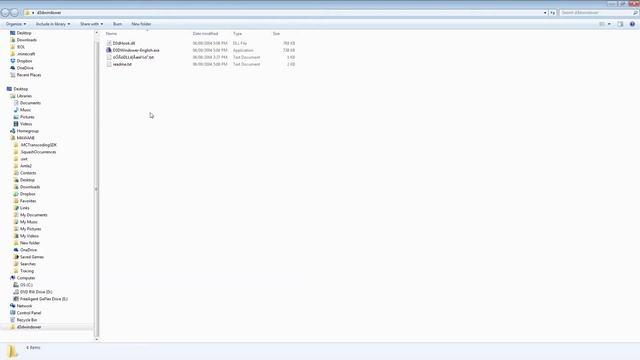Viewport: 640px width, 360px height.
Task: Click the Burn toolbar button
Action: (117, 24)
